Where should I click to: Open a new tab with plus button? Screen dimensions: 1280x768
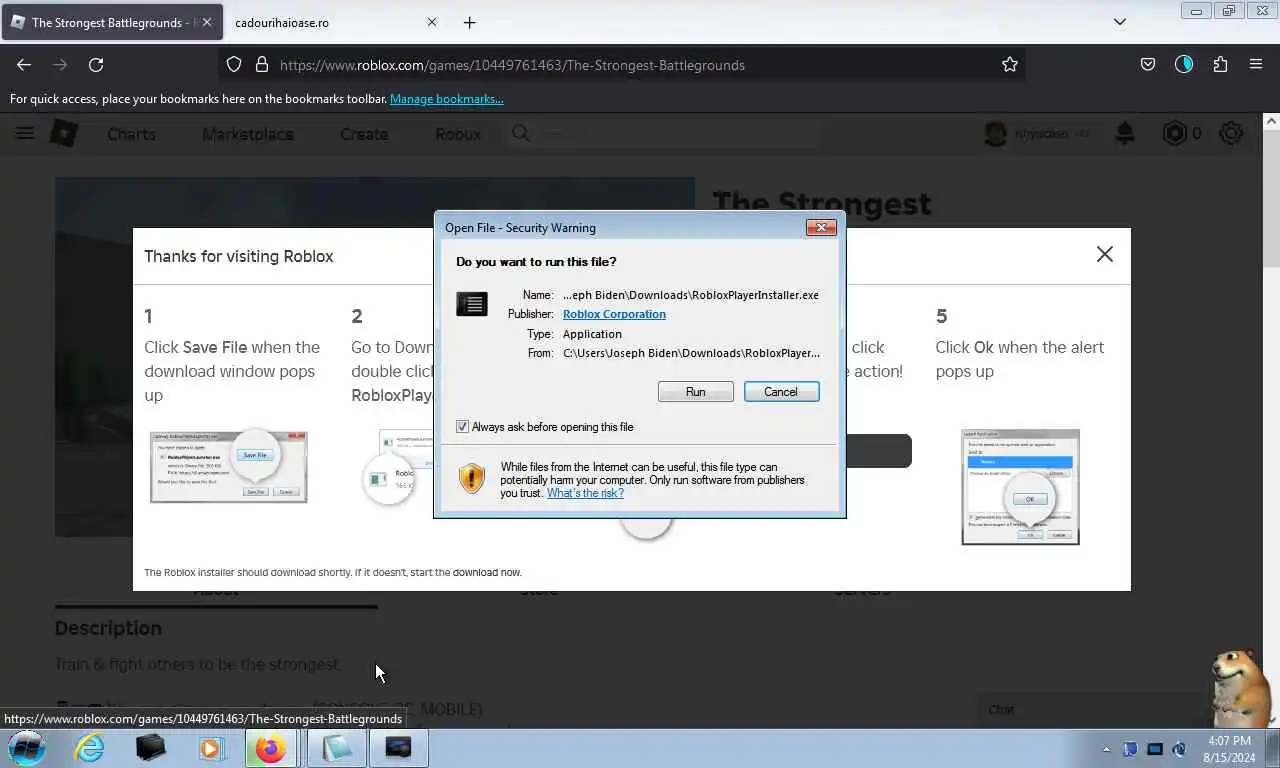click(x=469, y=22)
